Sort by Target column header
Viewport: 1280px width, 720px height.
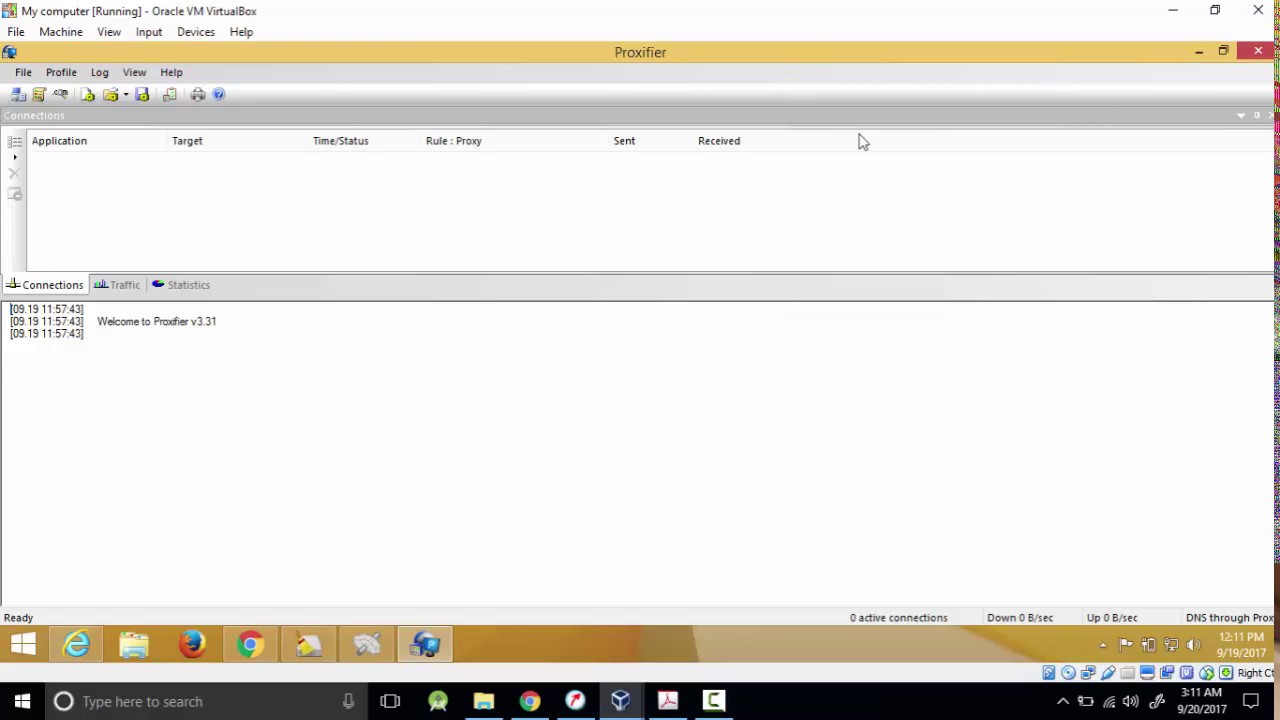[x=187, y=141]
